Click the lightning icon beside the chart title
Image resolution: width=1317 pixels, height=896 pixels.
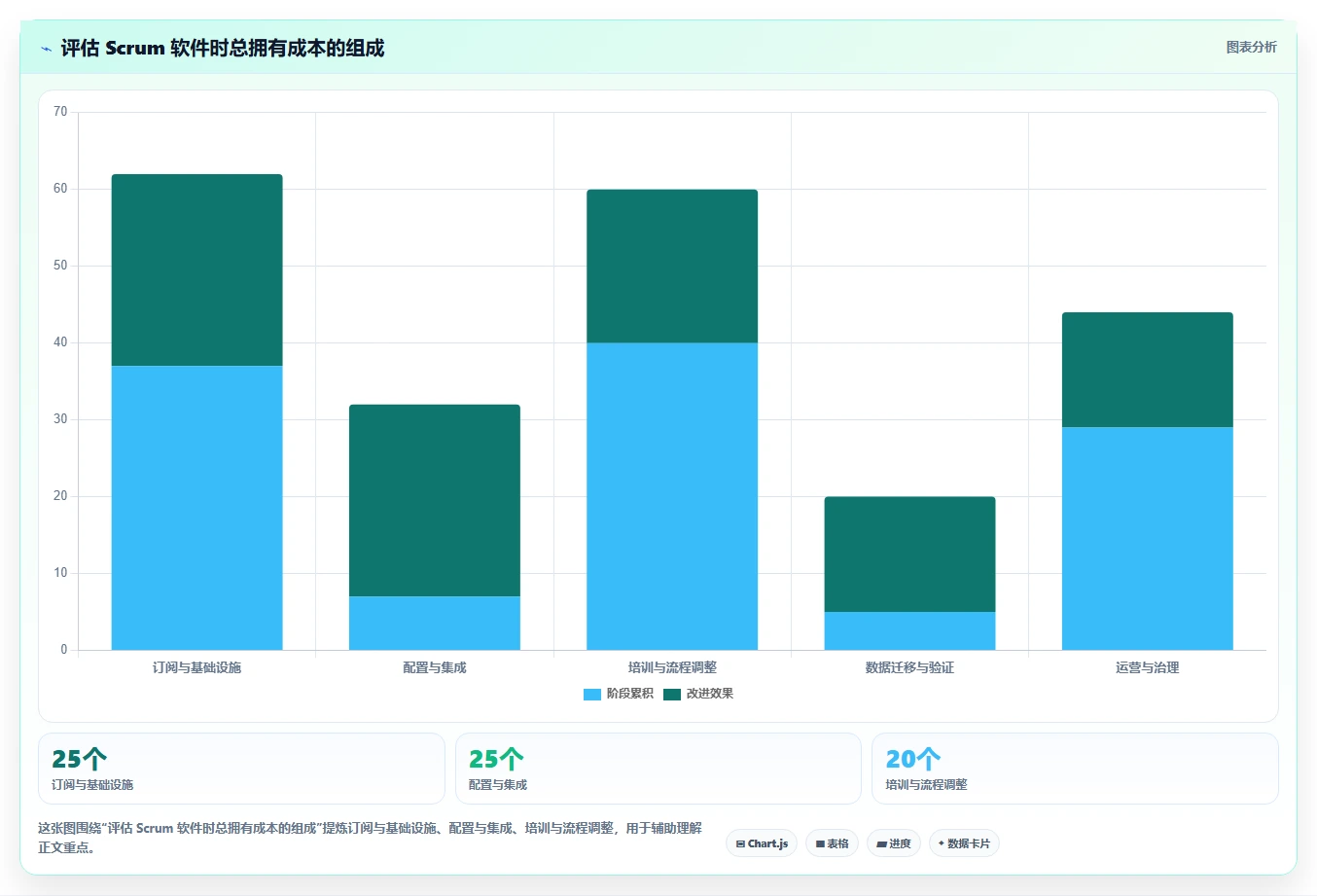[46, 49]
